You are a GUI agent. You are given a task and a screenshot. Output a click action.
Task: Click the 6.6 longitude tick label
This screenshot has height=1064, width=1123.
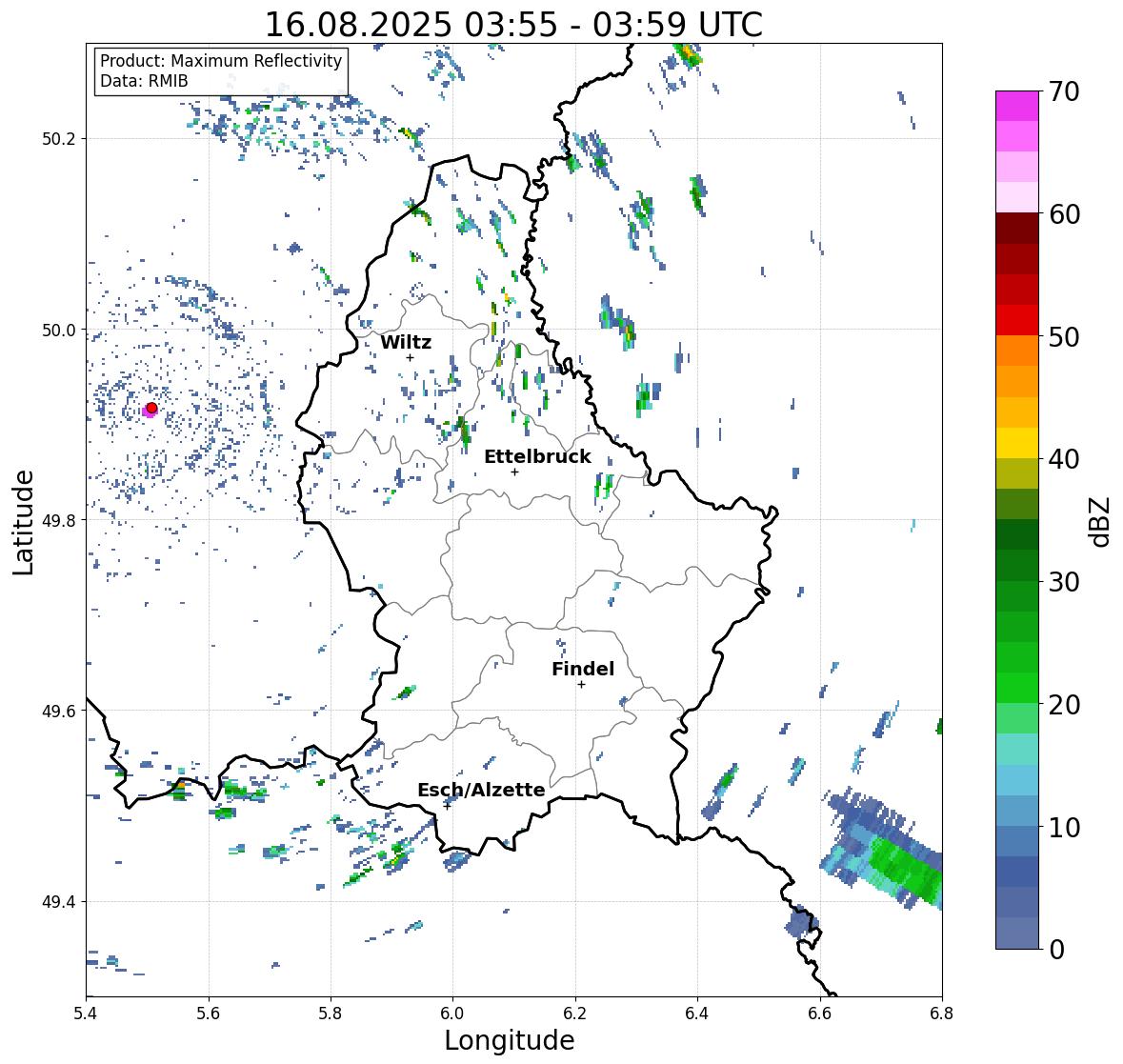point(819,1013)
